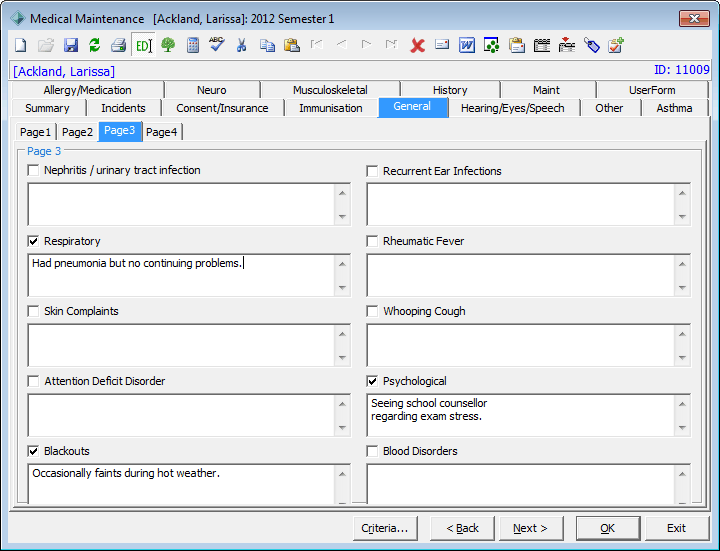This screenshot has height=551, width=720.
Task: Click clipboard with card toolbar icon
Action: pyautogui.click(x=517, y=45)
